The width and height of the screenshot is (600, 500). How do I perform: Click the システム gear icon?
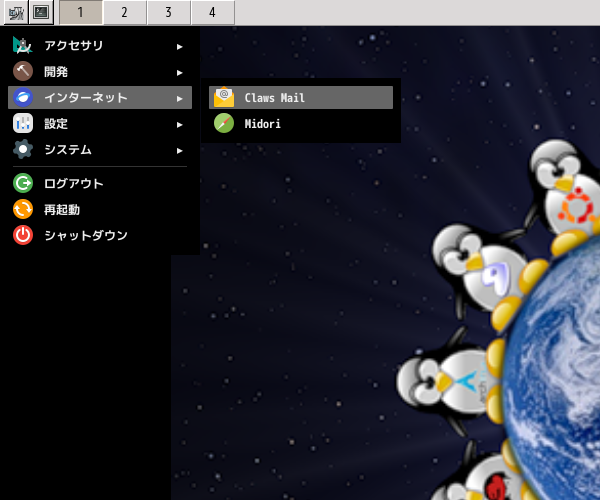coord(23,149)
